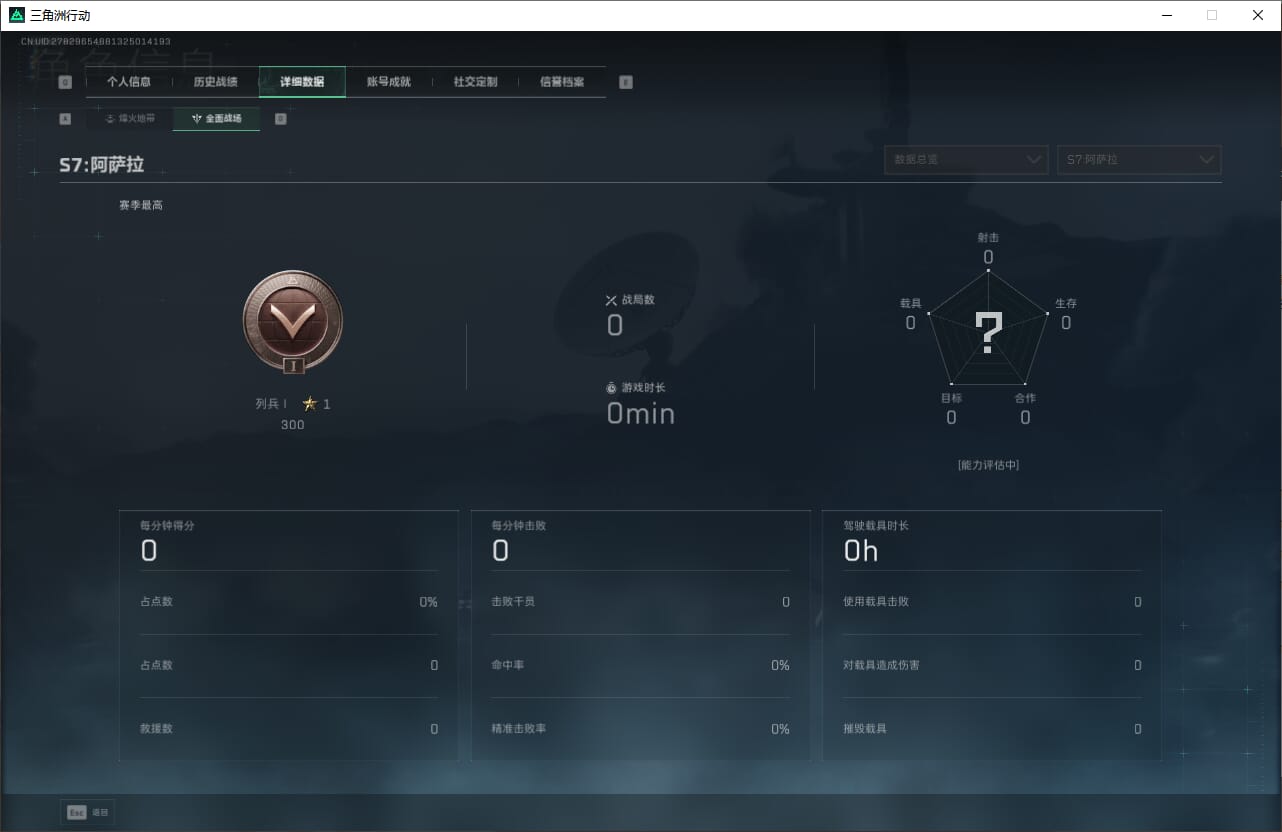Click the 赛季最高 label
This screenshot has width=1282, height=832.
141,205
